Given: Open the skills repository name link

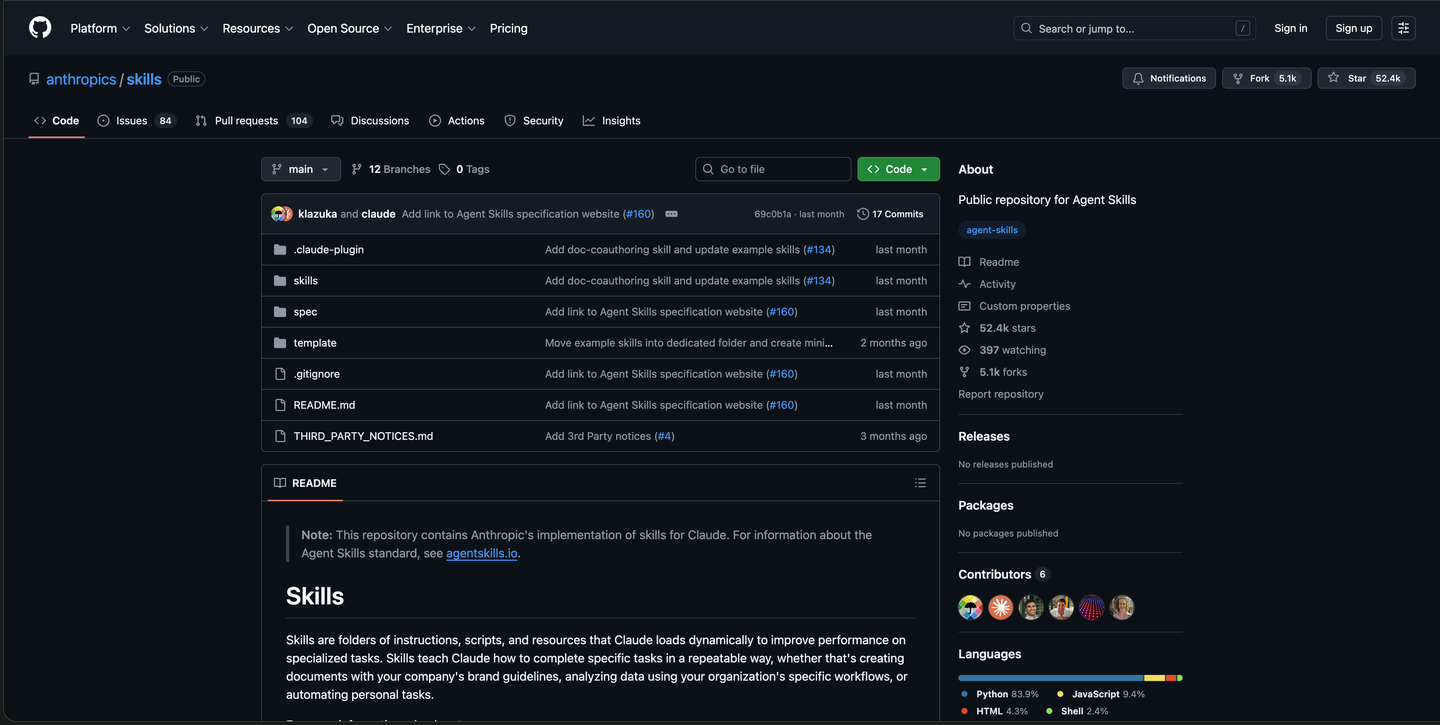Looking at the screenshot, I should [x=144, y=79].
